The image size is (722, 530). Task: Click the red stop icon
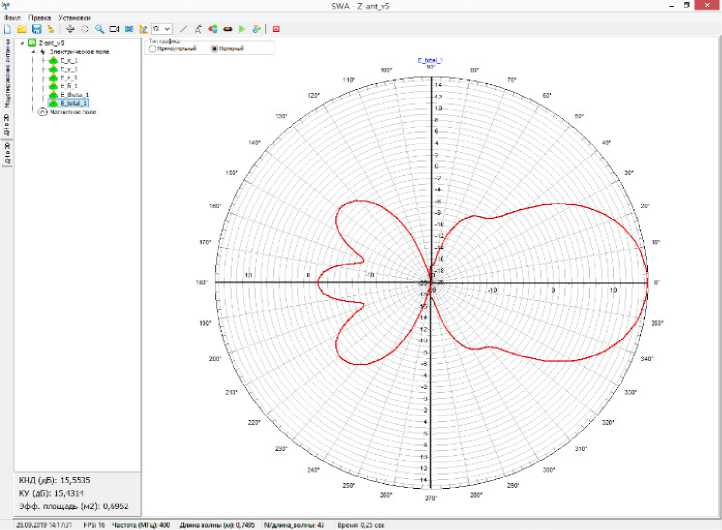276,29
